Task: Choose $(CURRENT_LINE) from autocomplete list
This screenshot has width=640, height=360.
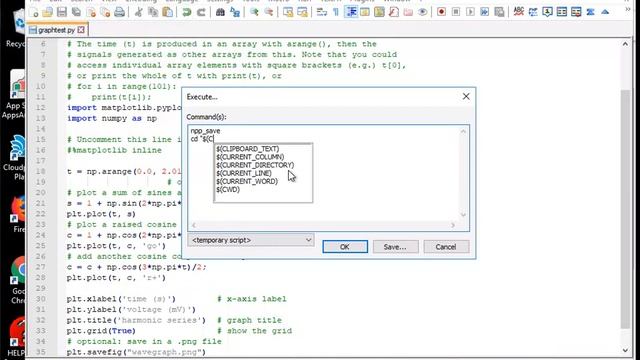Action: point(244,173)
